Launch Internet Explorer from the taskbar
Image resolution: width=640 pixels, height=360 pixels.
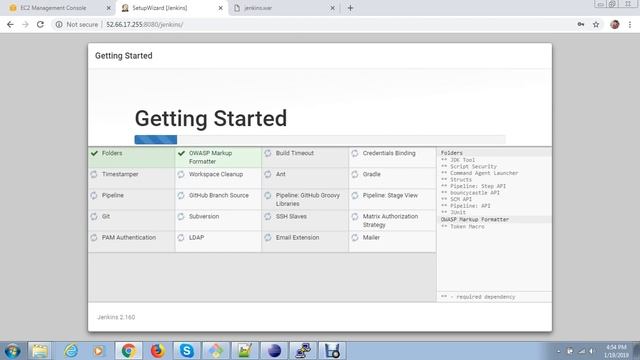[71, 351]
